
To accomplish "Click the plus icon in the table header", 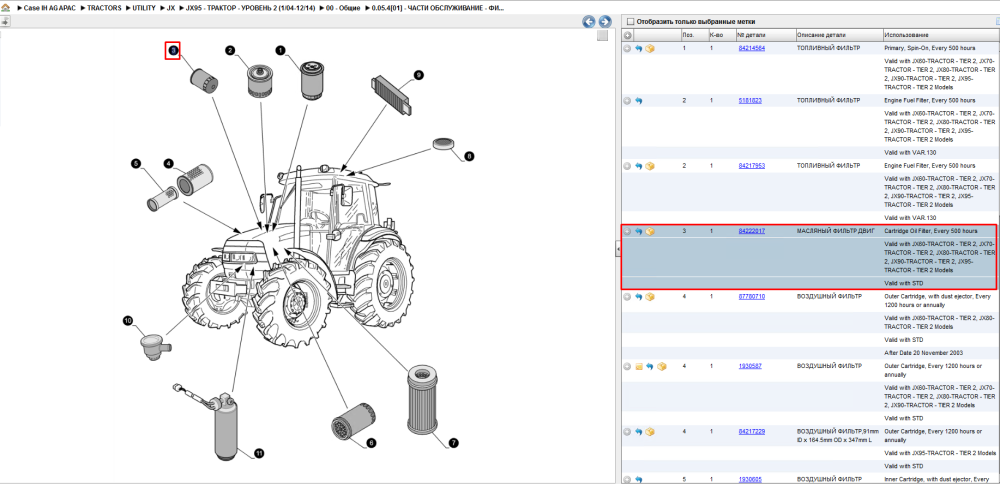I will [x=628, y=35].
